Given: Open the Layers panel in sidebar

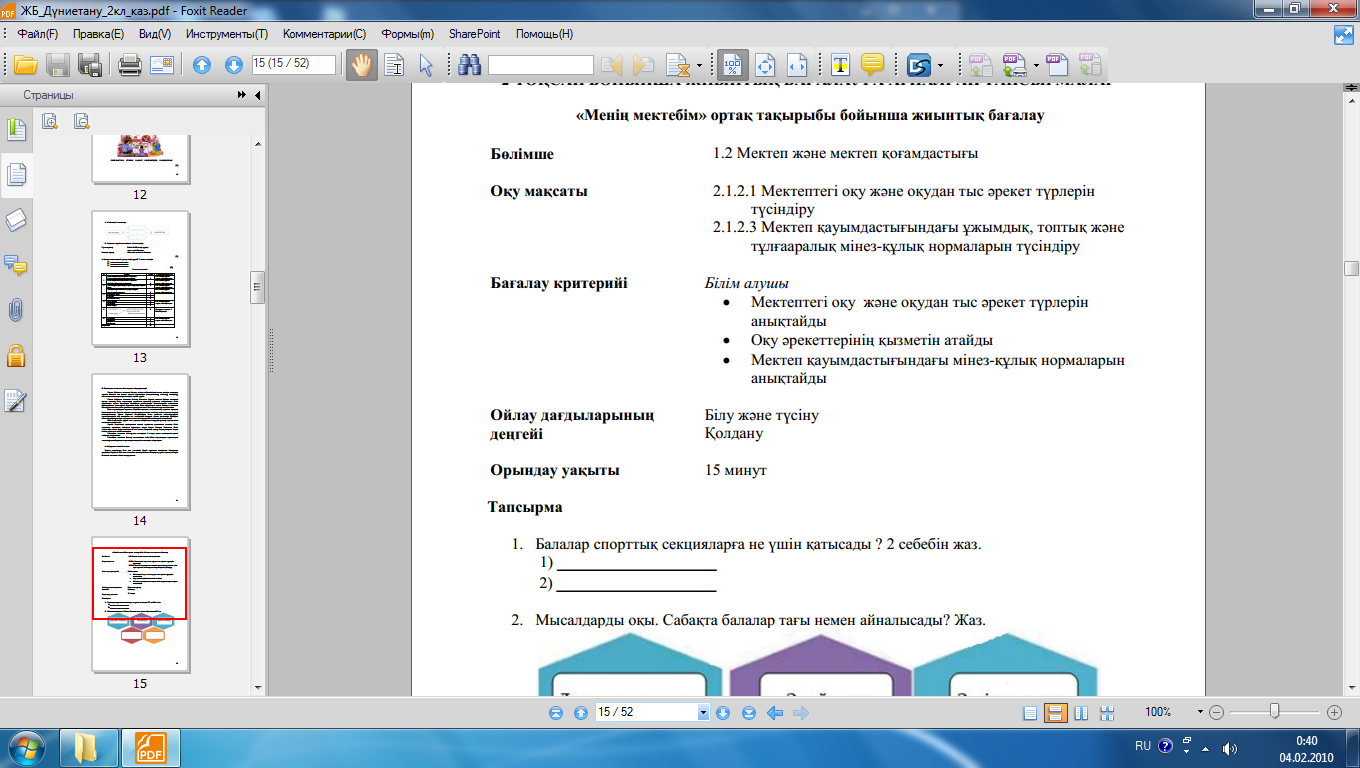Looking at the screenshot, I should [17, 220].
